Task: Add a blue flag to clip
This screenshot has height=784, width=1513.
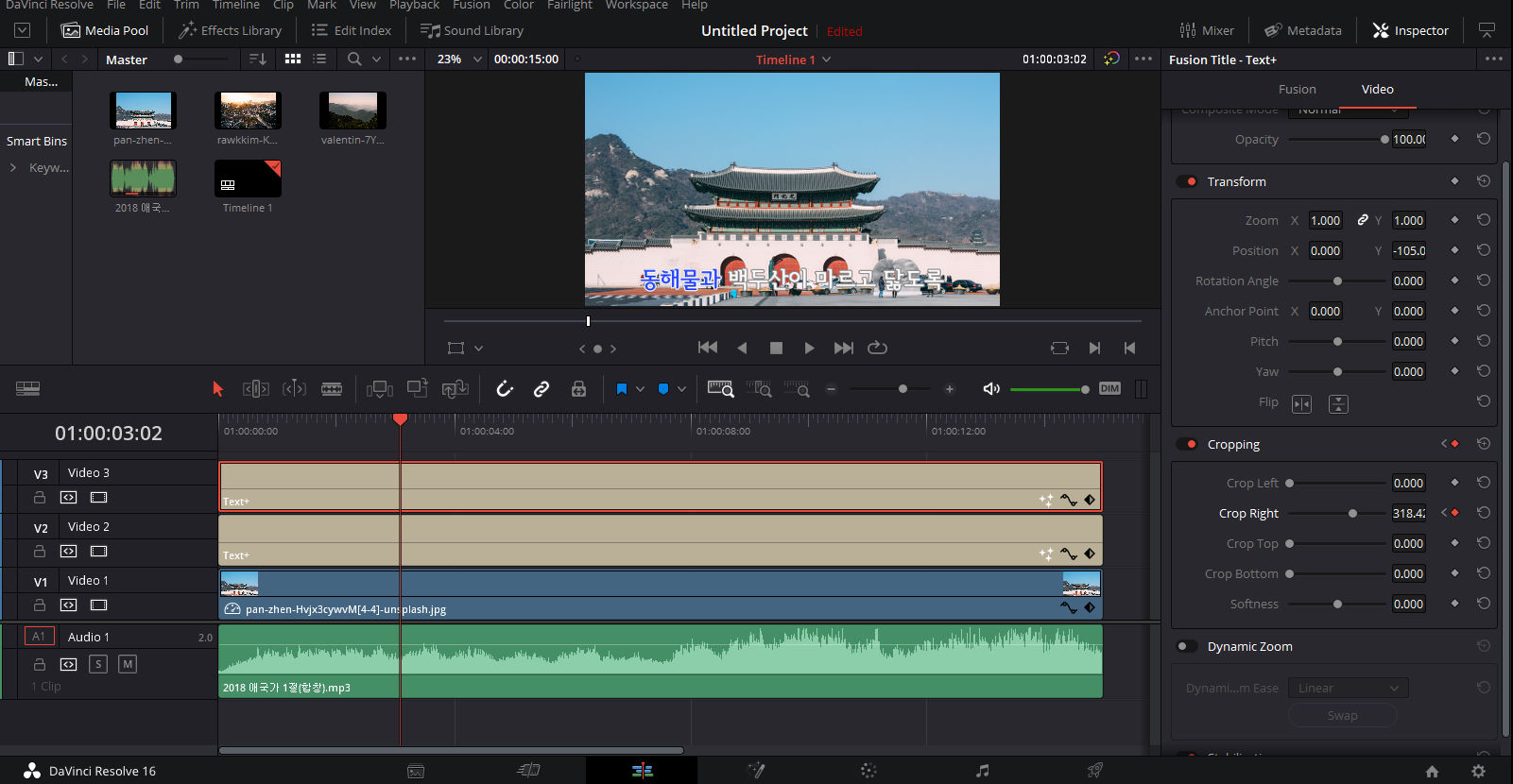Action: coord(622,389)
